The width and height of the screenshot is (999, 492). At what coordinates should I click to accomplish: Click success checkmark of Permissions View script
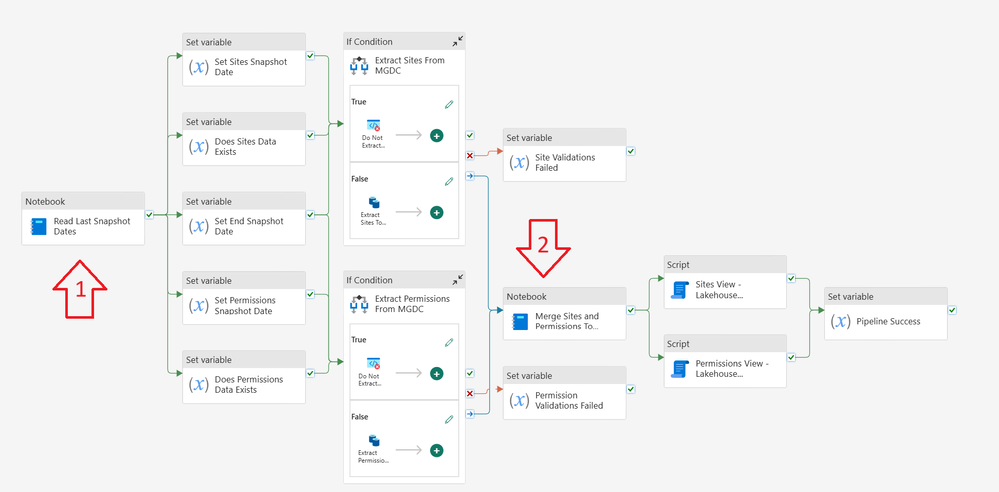pyautogui.click(x=791, y=358)
